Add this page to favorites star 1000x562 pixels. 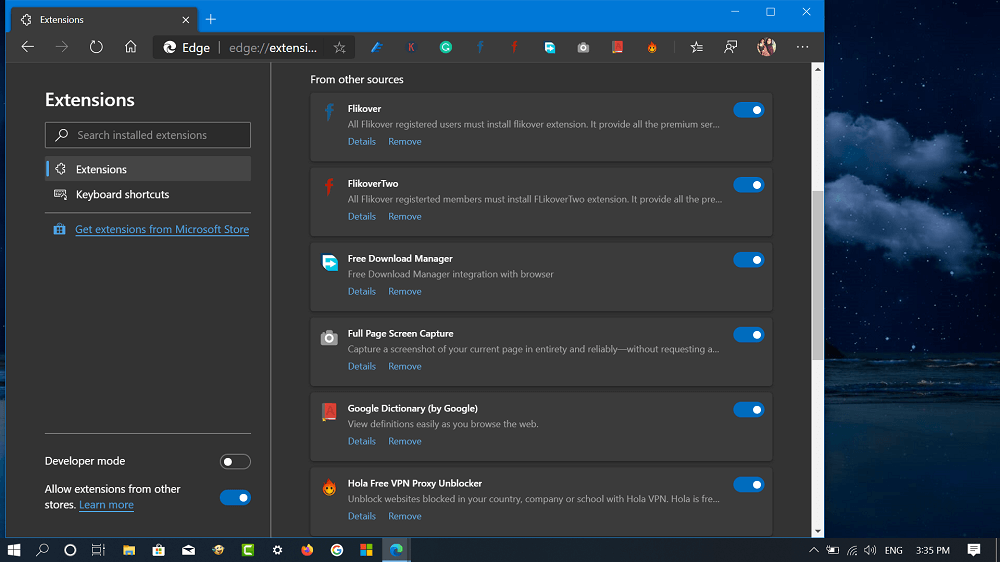click(339, 47)
